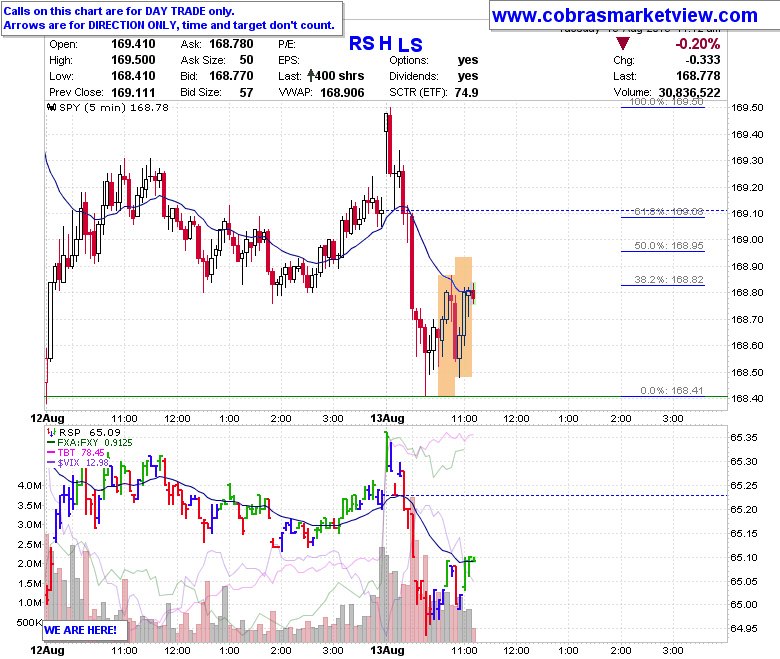Click the Ask Size value 50
Image resolution: width=780 pixels, height=659 pixels.
pos(246,60)
